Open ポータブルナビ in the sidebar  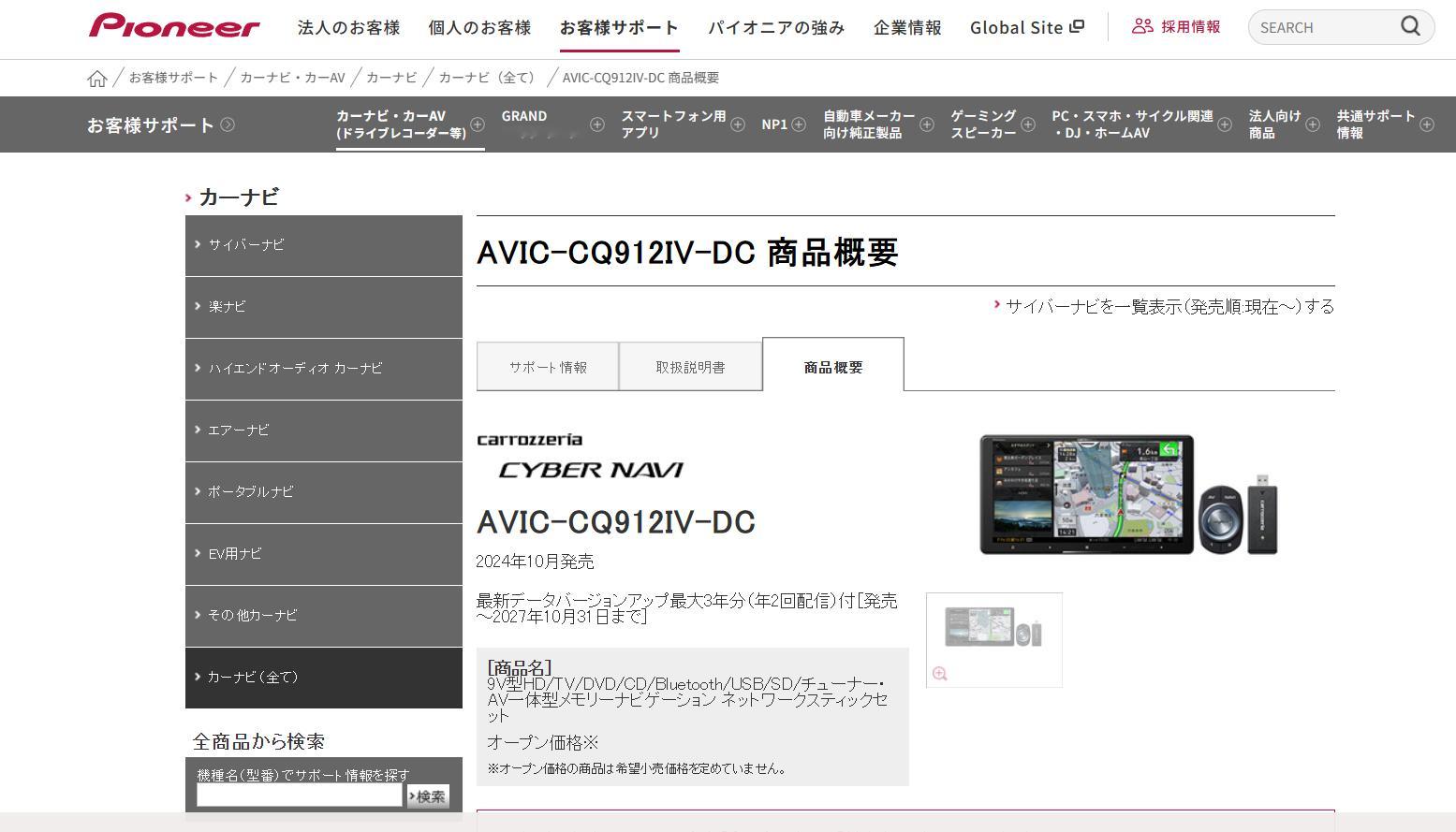(324, 492)
